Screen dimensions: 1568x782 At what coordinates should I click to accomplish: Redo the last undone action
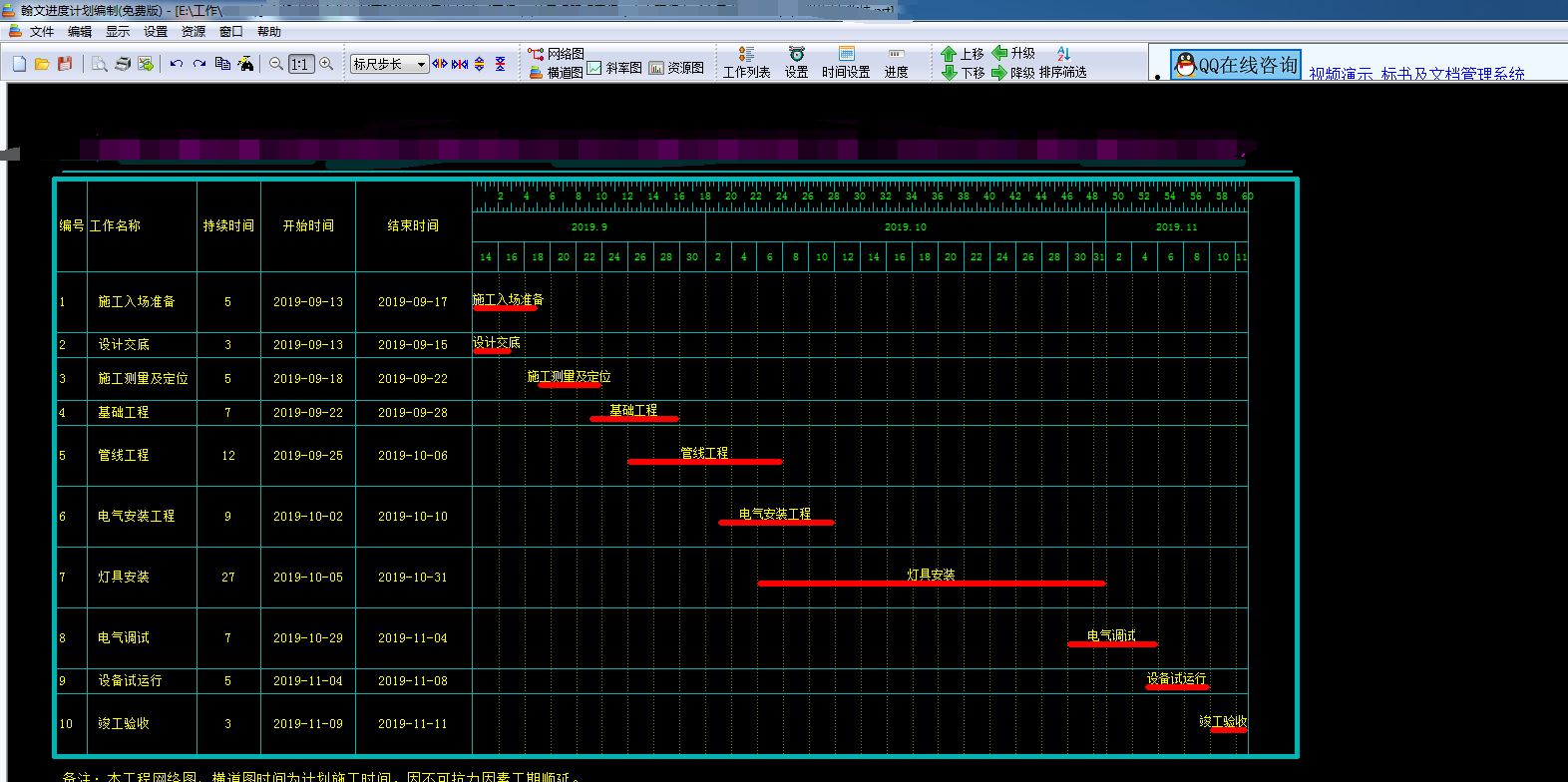point(199,64)
